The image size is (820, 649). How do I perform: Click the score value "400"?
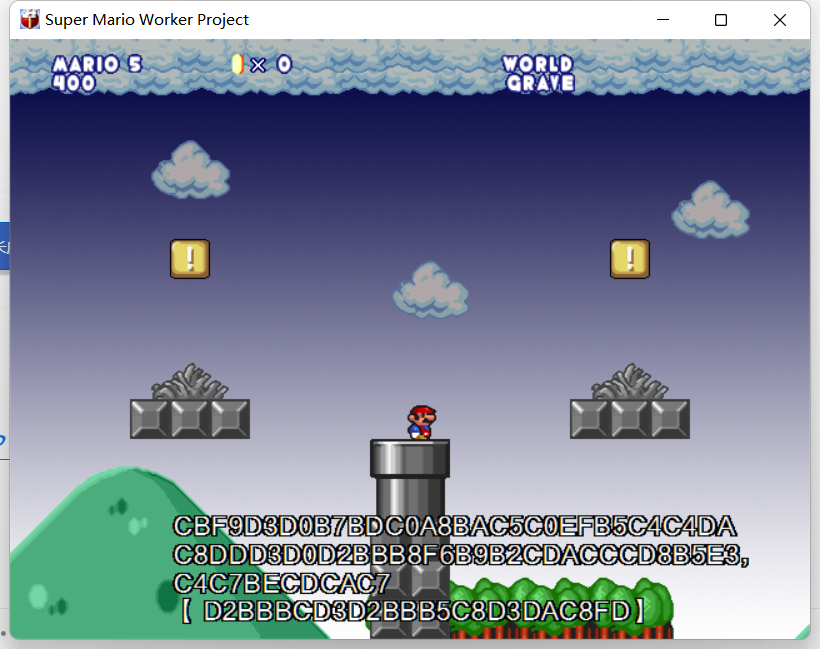pos(74,83)
